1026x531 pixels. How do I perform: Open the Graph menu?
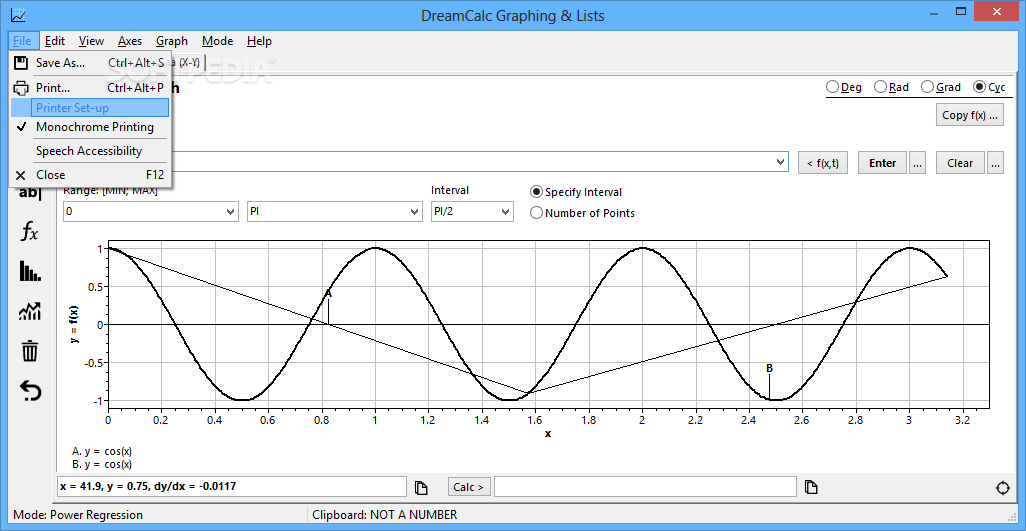coord(172,41)
